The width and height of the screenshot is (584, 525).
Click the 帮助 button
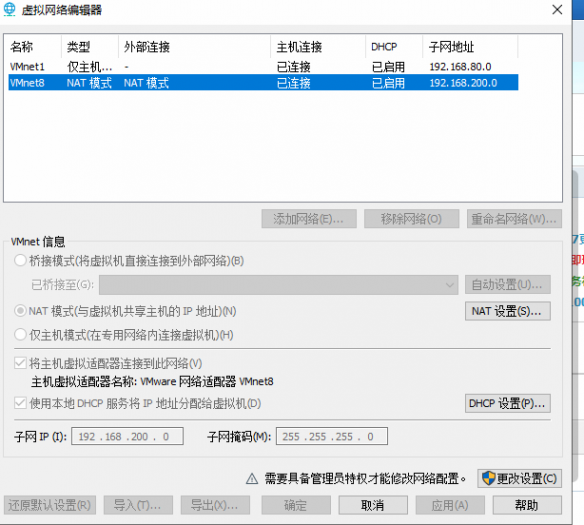click(527, 505)
